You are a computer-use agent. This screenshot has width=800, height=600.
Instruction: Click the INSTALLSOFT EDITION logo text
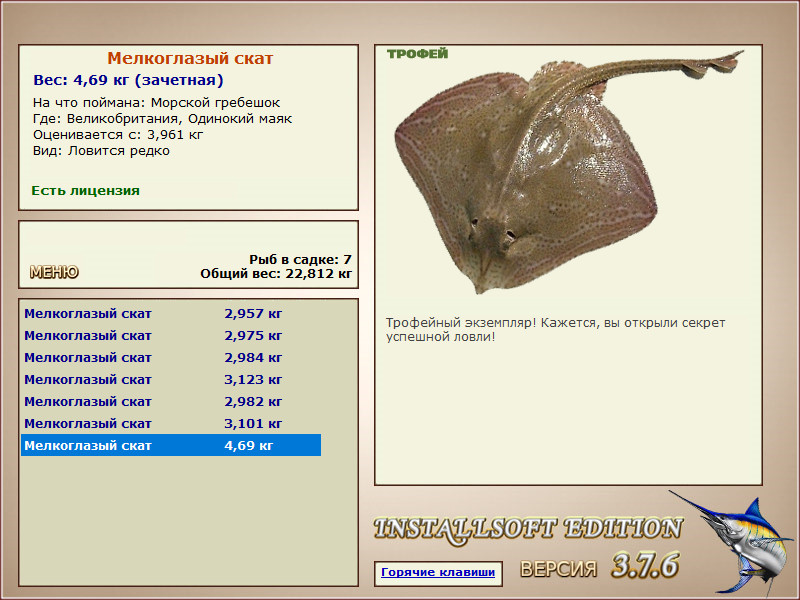(x=528, y=530)
